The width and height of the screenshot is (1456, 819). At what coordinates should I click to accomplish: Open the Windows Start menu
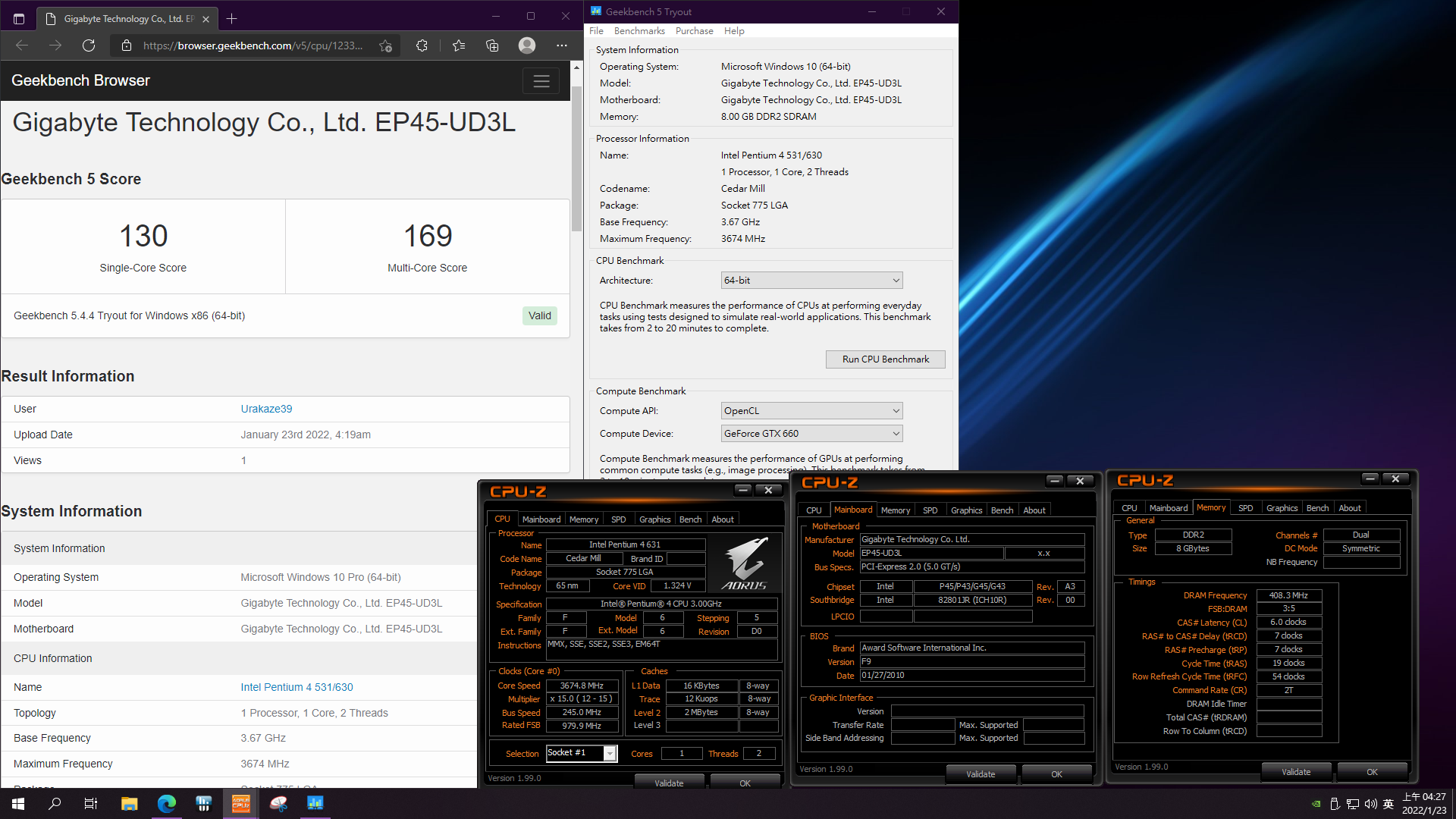coord(18,803)
